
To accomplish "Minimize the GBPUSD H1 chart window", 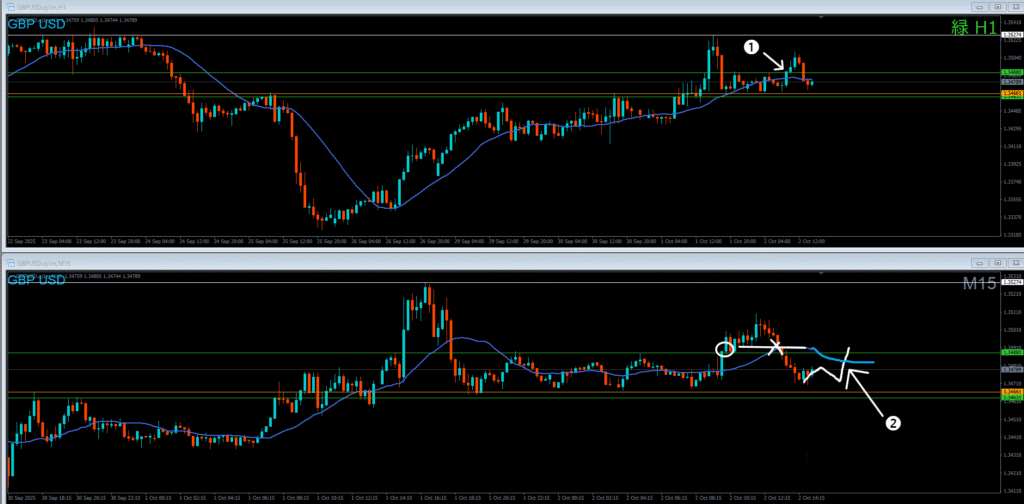I will (x=978, y=7).
